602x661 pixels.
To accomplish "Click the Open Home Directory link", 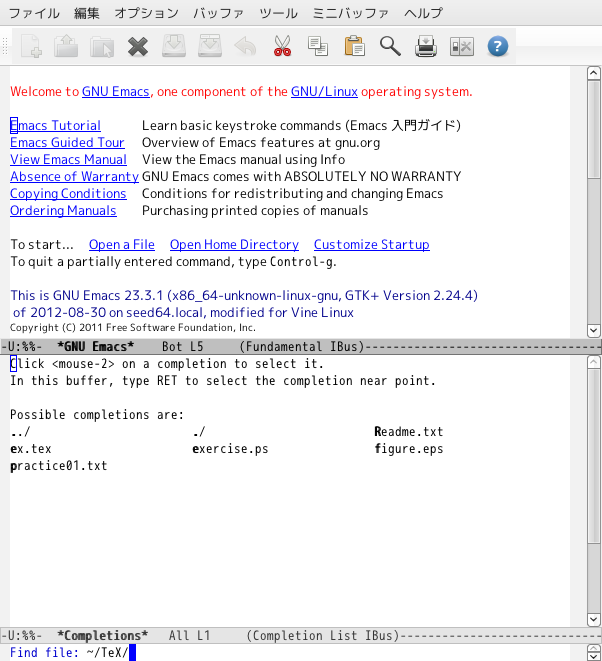I will 234,245.
